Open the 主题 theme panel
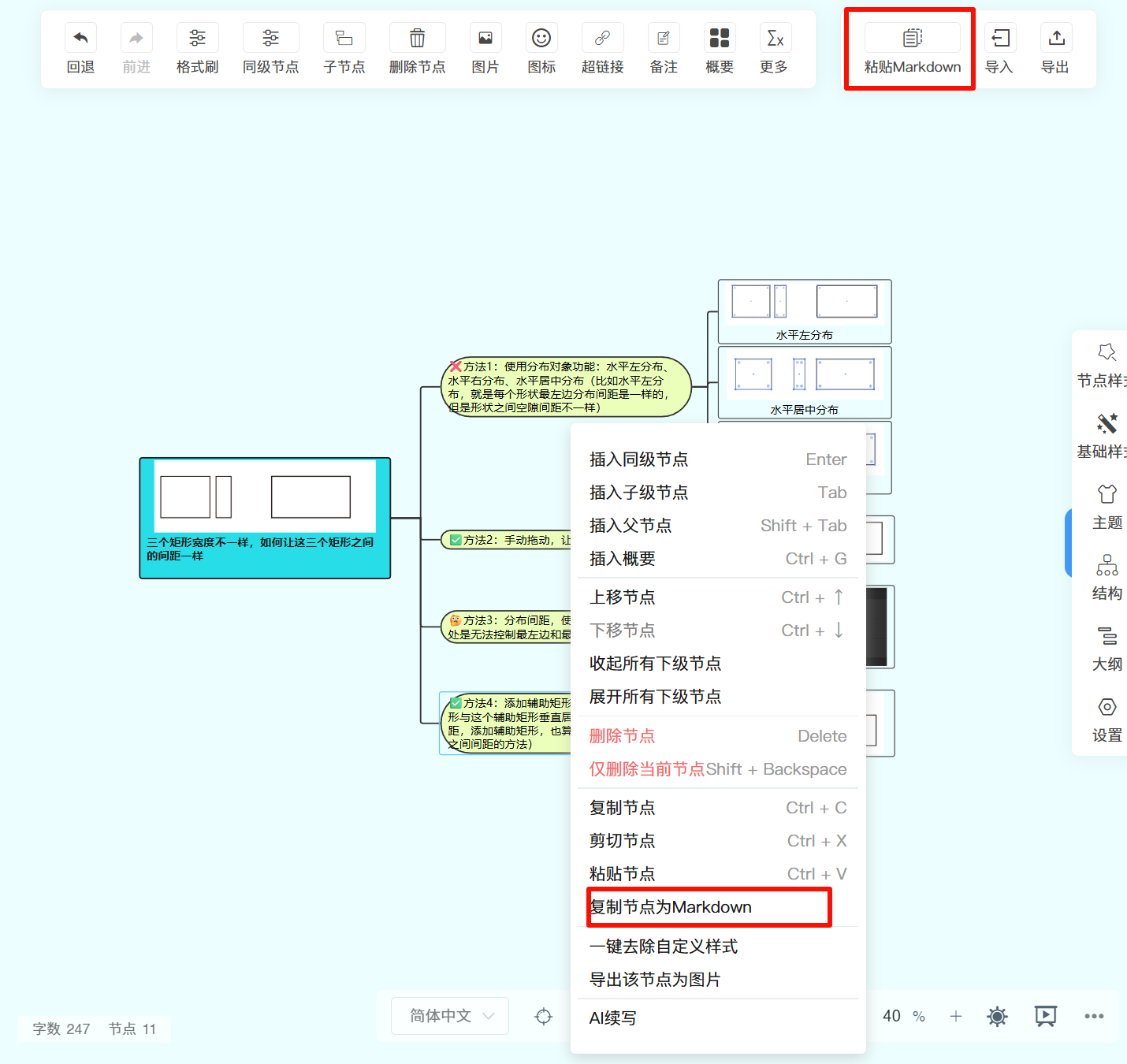 pyautogui.click(x=1107, y=508)
